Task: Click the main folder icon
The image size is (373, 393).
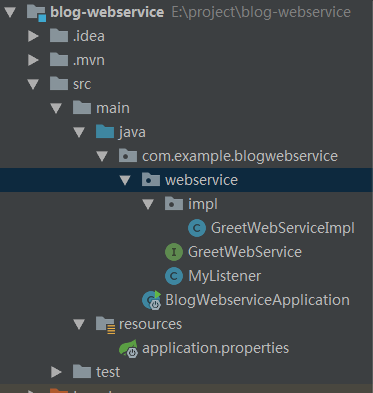Action: 82,107
